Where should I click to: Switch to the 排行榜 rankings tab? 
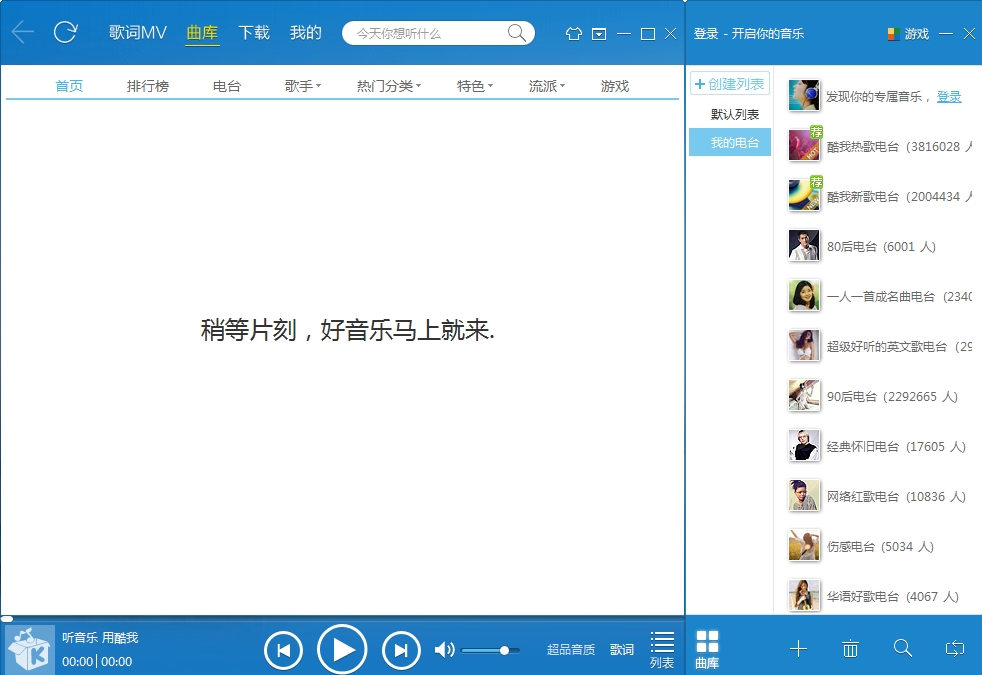click(147, 86)
